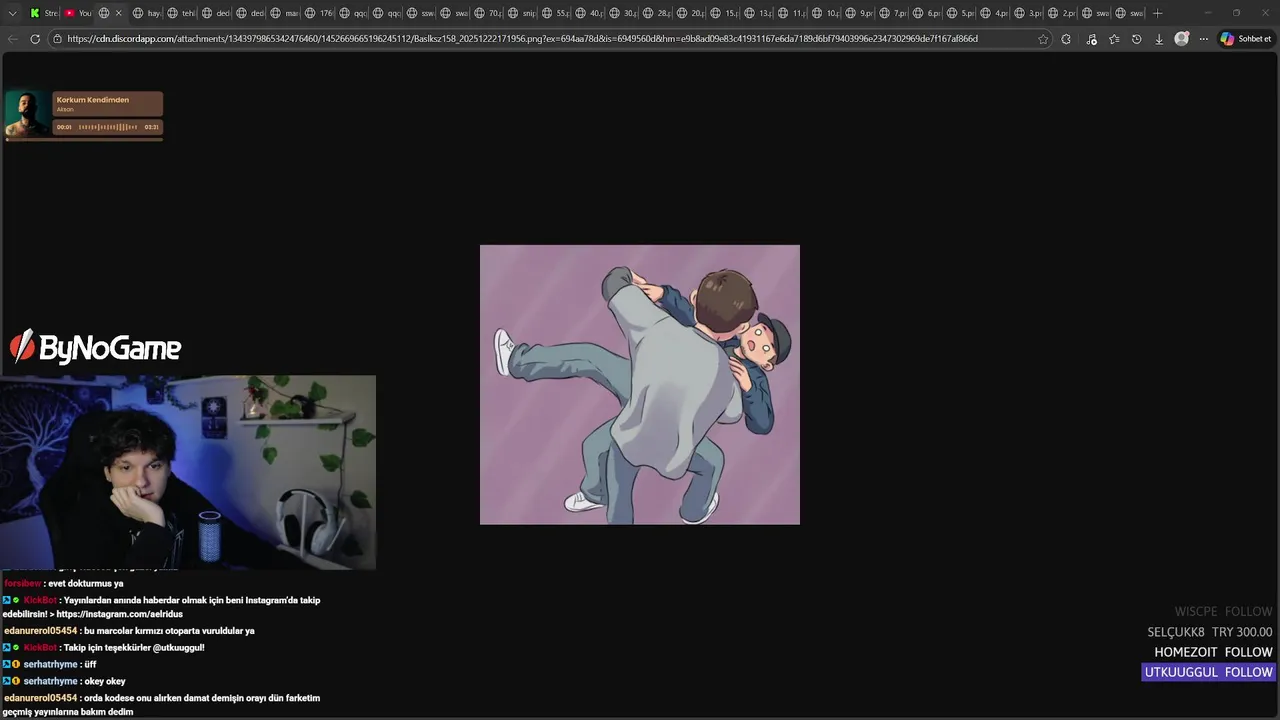The height and width of the screenshot is (720, 1280).
Task: Open a new browser tab
Action: 1158,13
